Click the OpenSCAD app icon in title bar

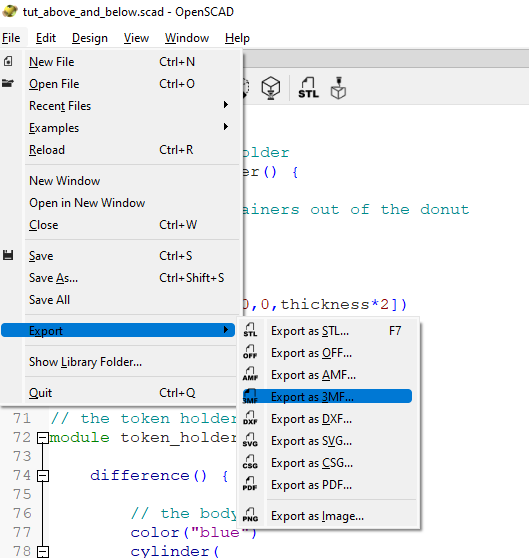[10, 11]
